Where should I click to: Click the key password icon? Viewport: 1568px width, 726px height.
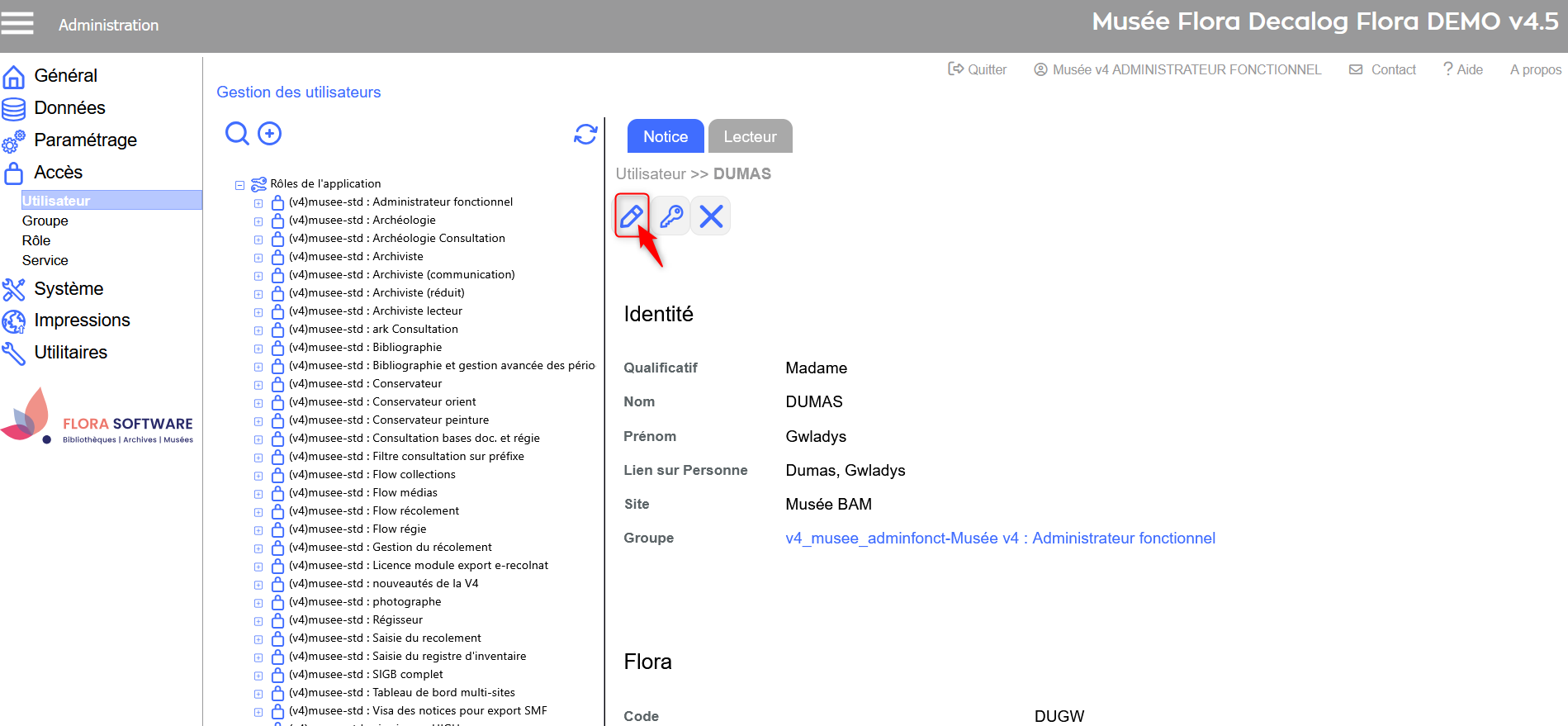pos(671,216)
